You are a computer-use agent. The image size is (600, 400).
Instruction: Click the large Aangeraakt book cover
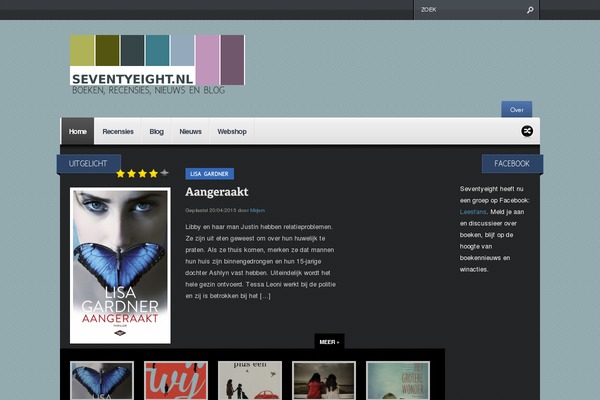pos(120,265)
